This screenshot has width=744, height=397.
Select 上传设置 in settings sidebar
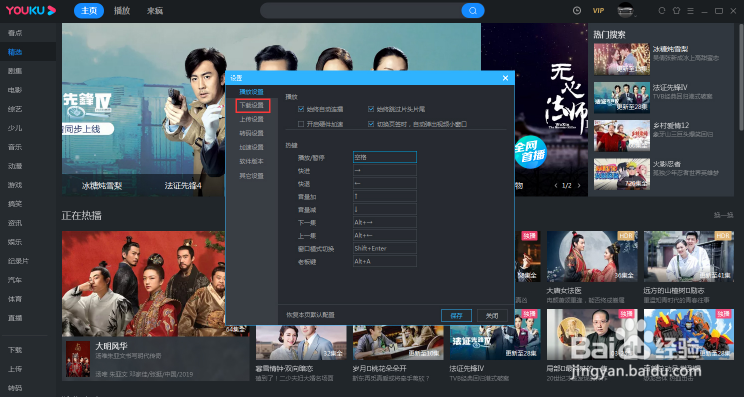pyautogui.click(x=251, y=119)
